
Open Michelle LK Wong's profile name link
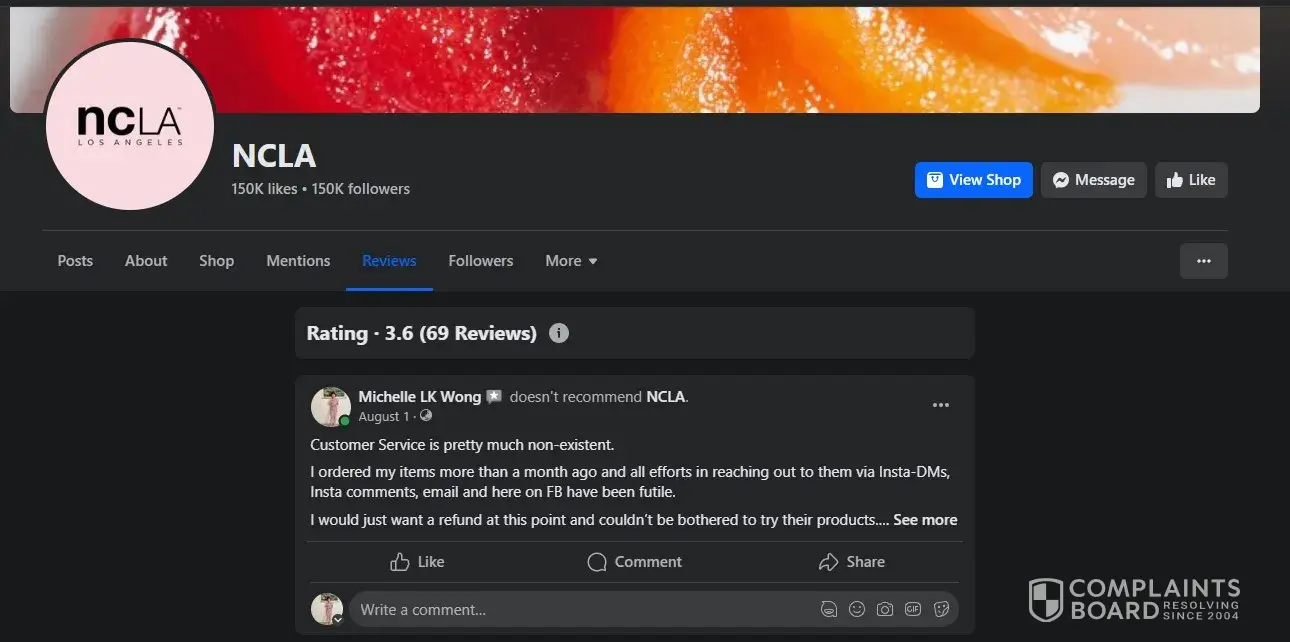coord(419,397)
